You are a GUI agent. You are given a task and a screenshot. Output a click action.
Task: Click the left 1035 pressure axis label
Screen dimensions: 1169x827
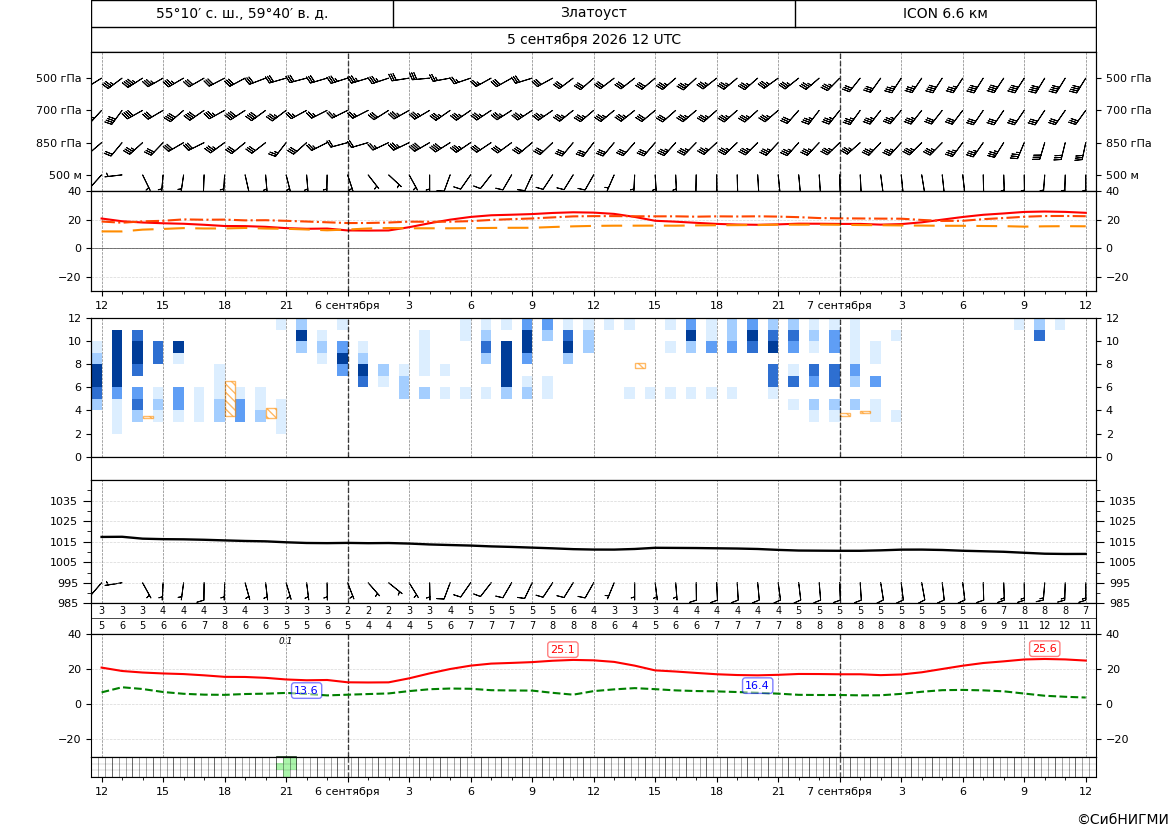pos(60,501)
